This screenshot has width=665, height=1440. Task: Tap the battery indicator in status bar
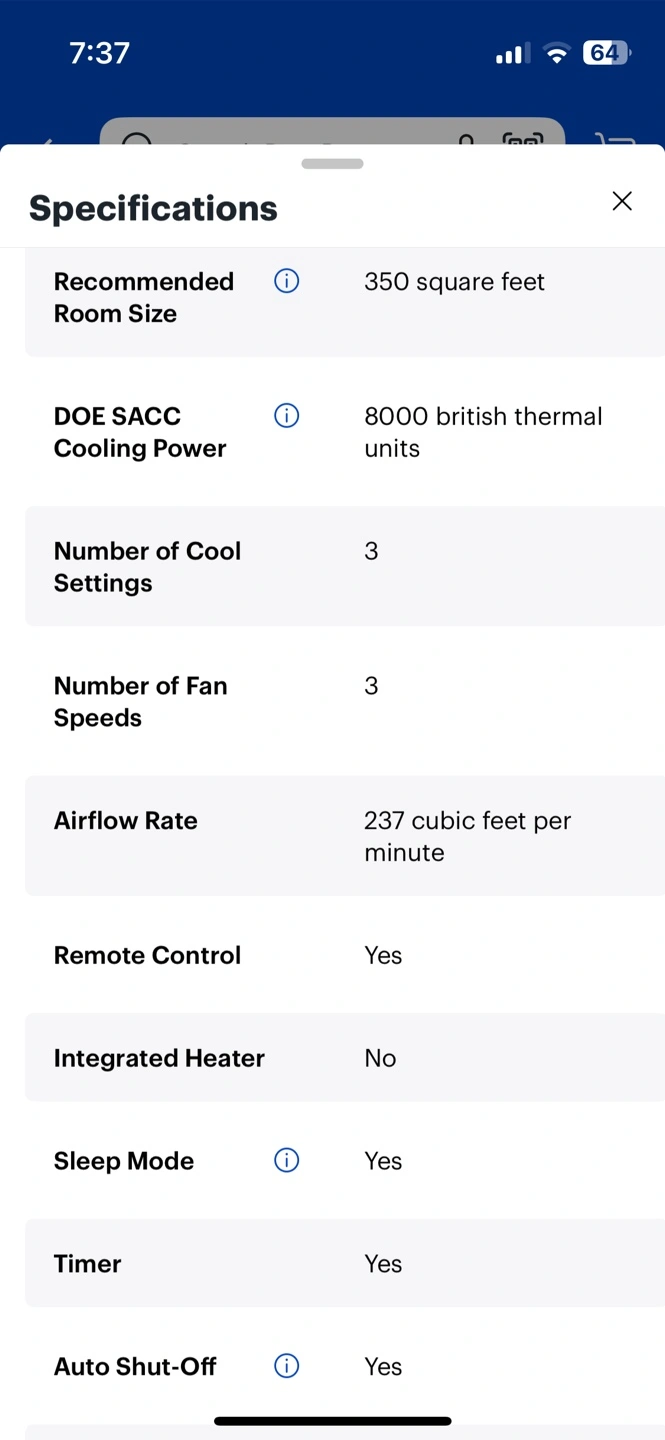click(606, 53)
